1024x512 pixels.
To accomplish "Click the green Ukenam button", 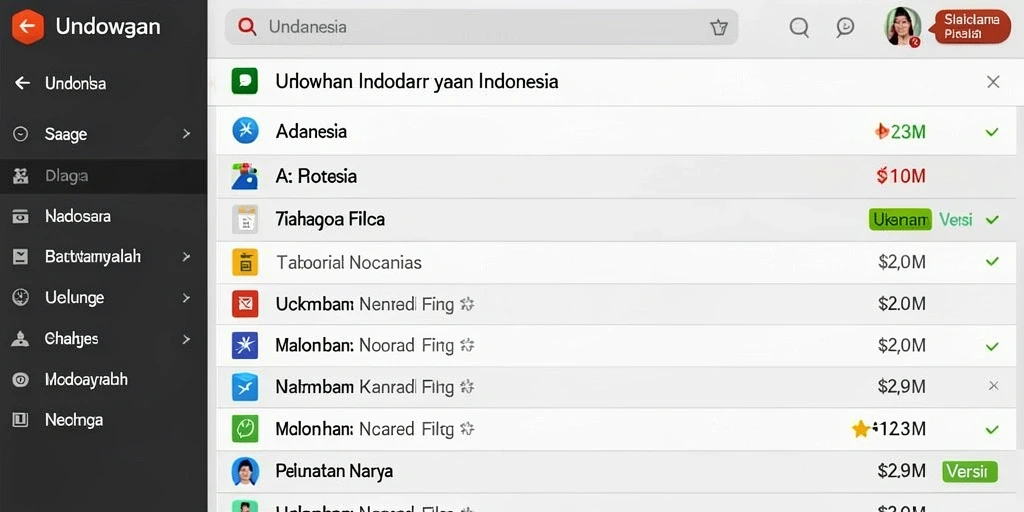I will click(x=900, y=219).
